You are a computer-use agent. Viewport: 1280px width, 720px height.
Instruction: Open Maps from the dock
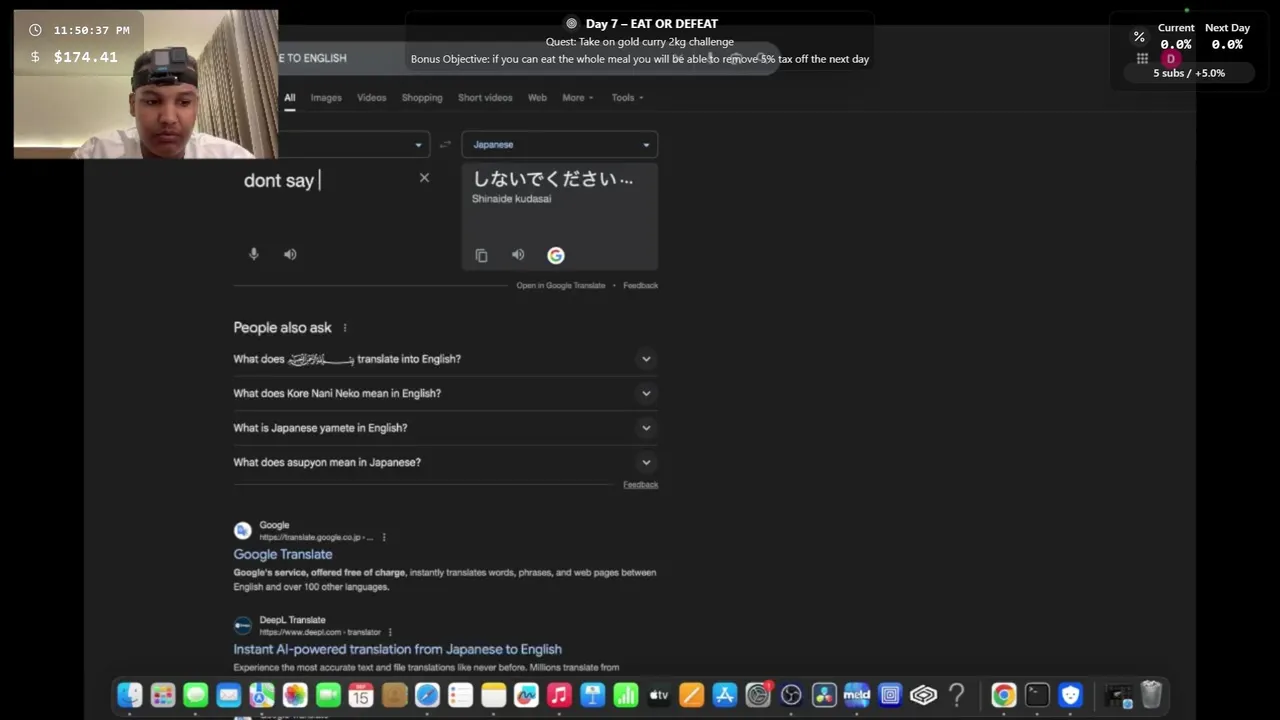click(x=262, y=695)
